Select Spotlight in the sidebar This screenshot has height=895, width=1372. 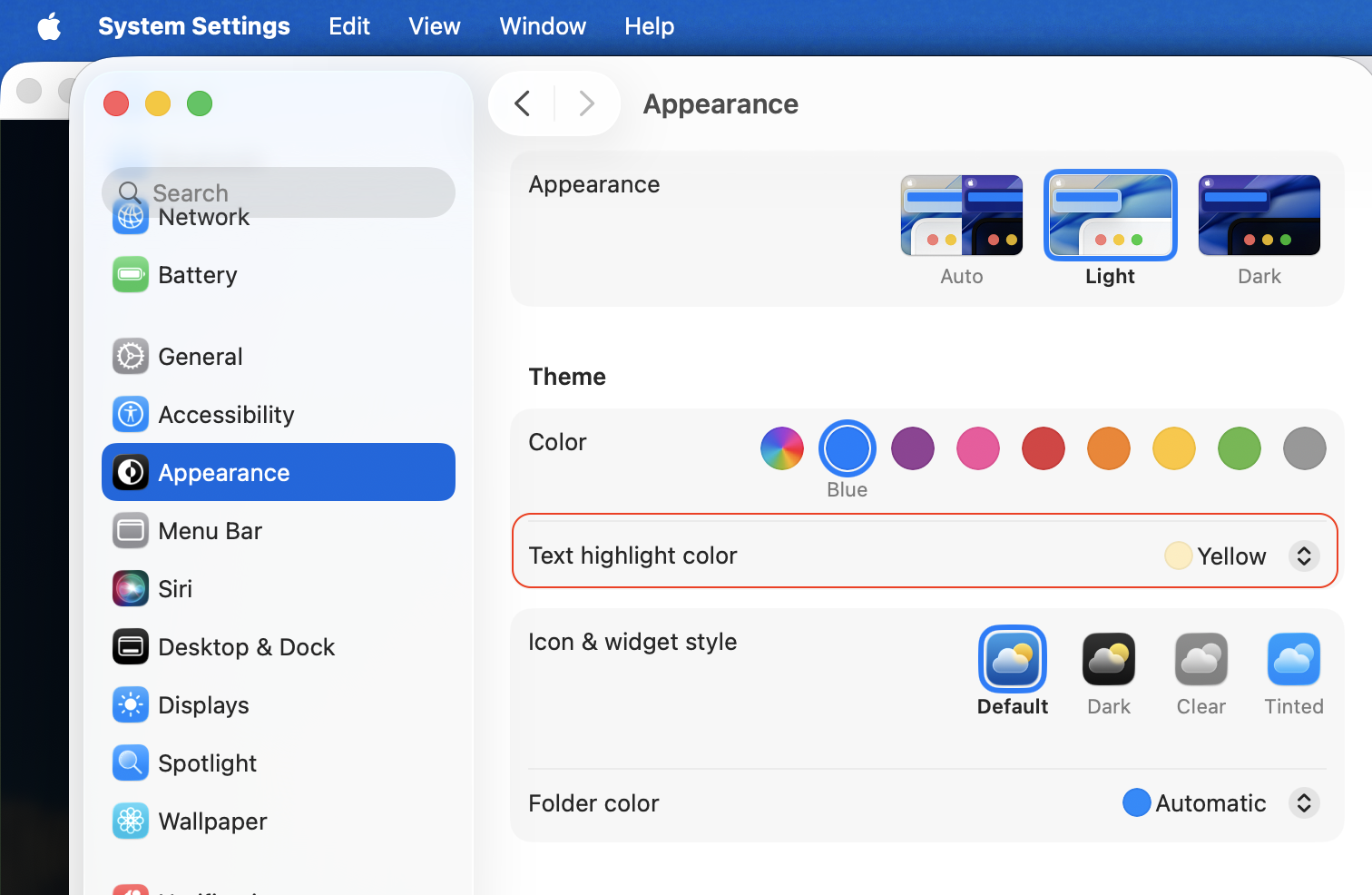point(207,763)
